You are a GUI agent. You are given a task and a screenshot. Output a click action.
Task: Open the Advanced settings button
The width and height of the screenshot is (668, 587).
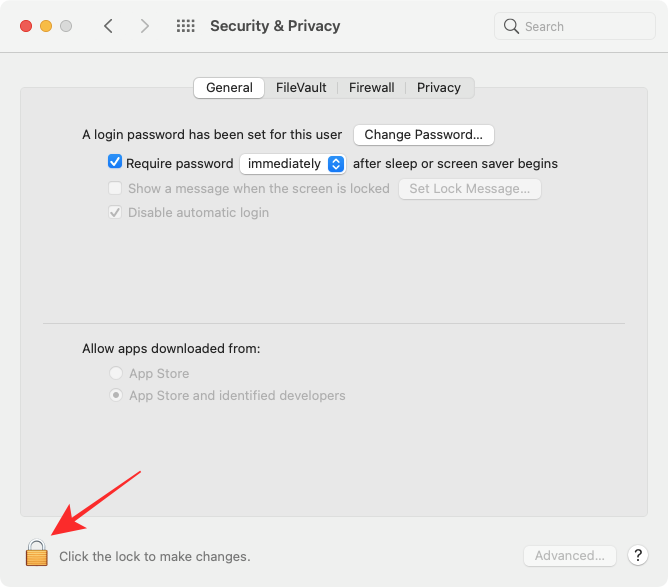[x=569, y=556]
